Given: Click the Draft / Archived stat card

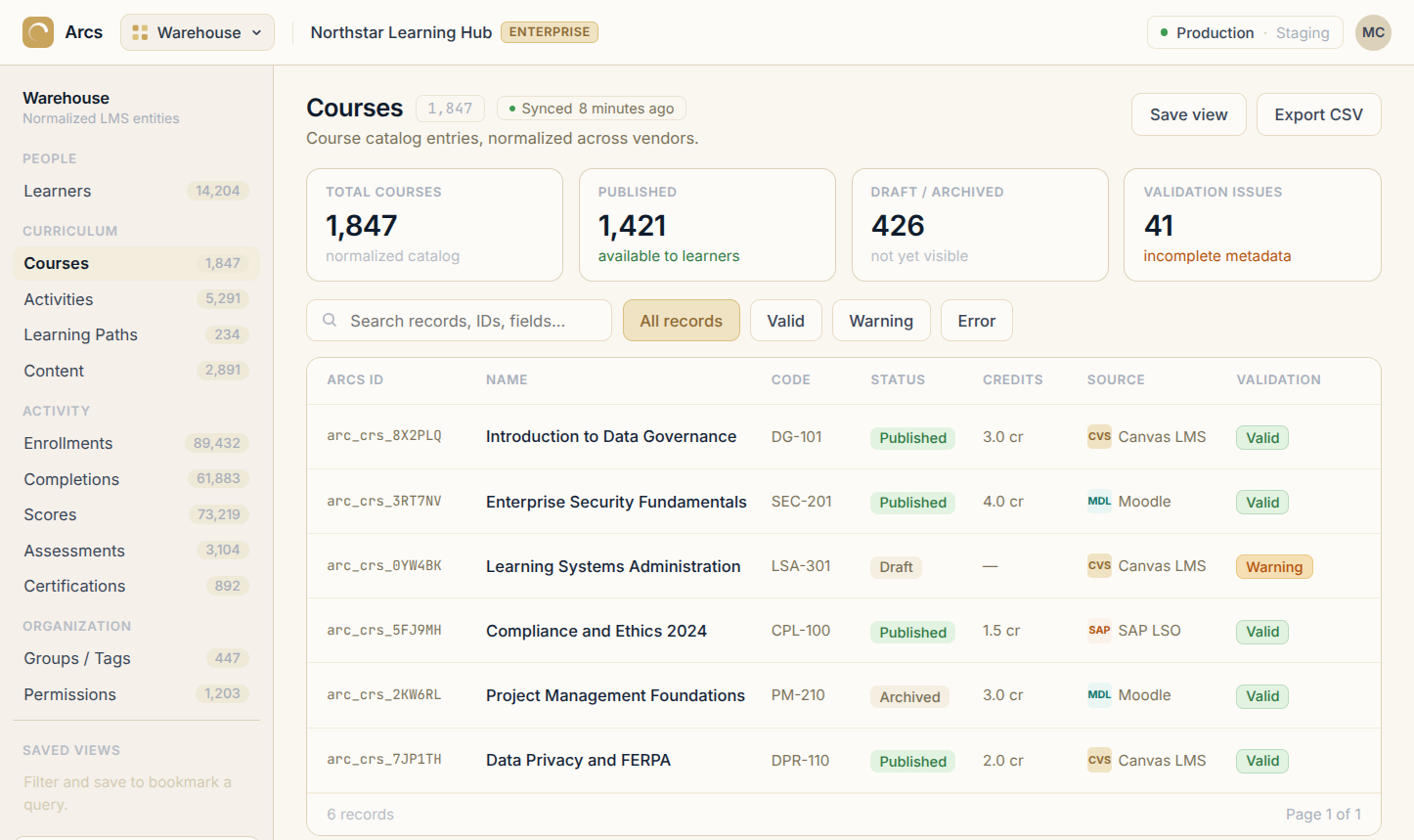Looking at the screenshot, I should (980, 225).
